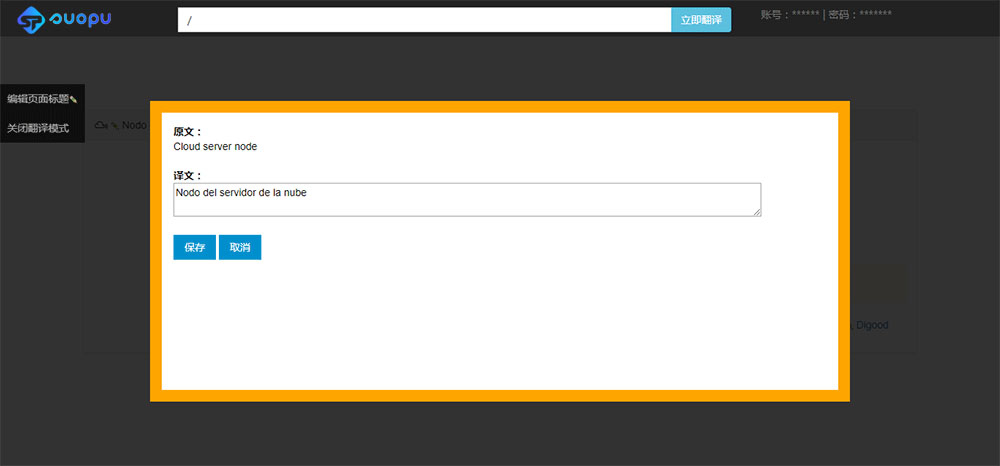Image resolution: width=1000 pixels, height=466 pixels.
Task: Click the 账号 account field
Action: (x=788, y=15)
